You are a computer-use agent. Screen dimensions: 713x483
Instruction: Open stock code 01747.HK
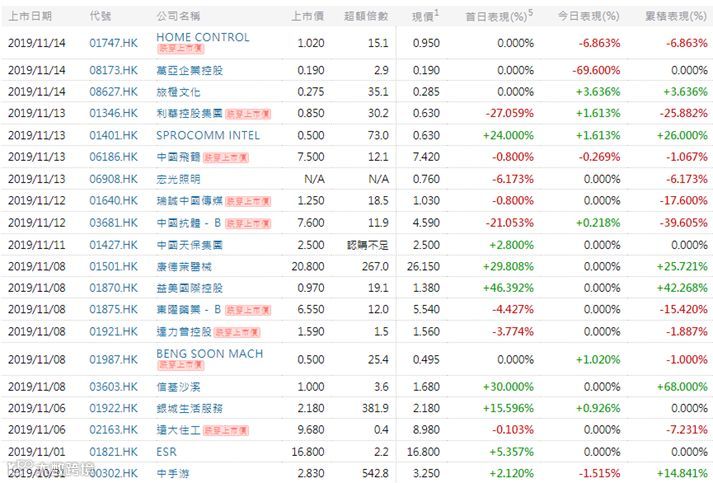point(114,43)
